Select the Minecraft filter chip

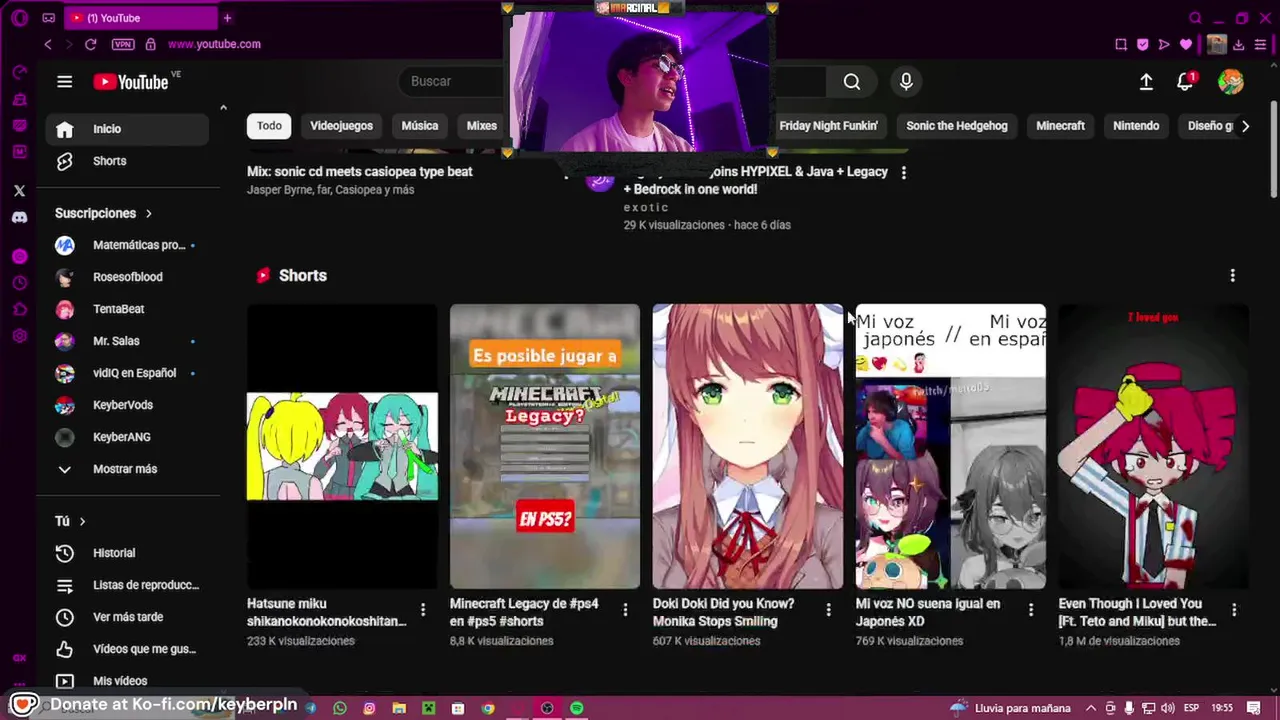click(x=1060, y=126)
